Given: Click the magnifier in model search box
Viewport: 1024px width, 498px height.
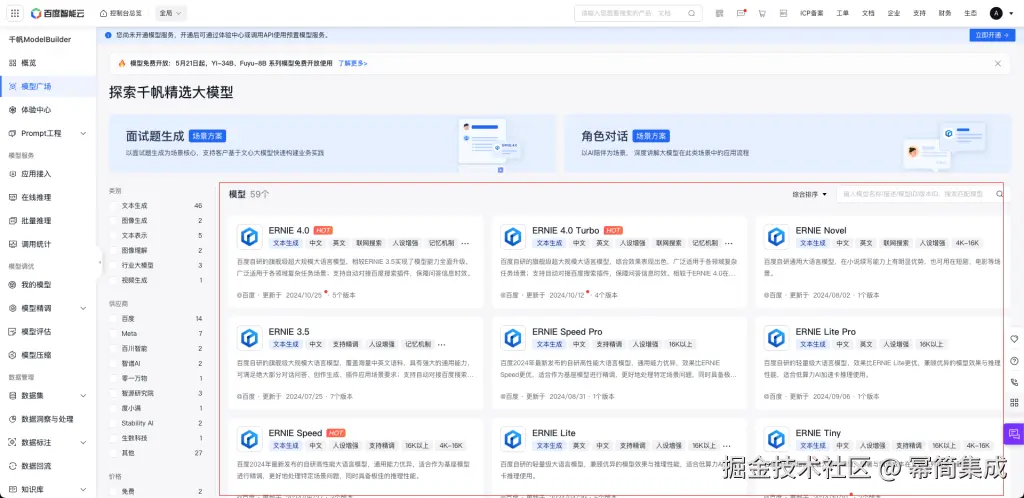Looking at the screenshot, I should tap(999, 194).
